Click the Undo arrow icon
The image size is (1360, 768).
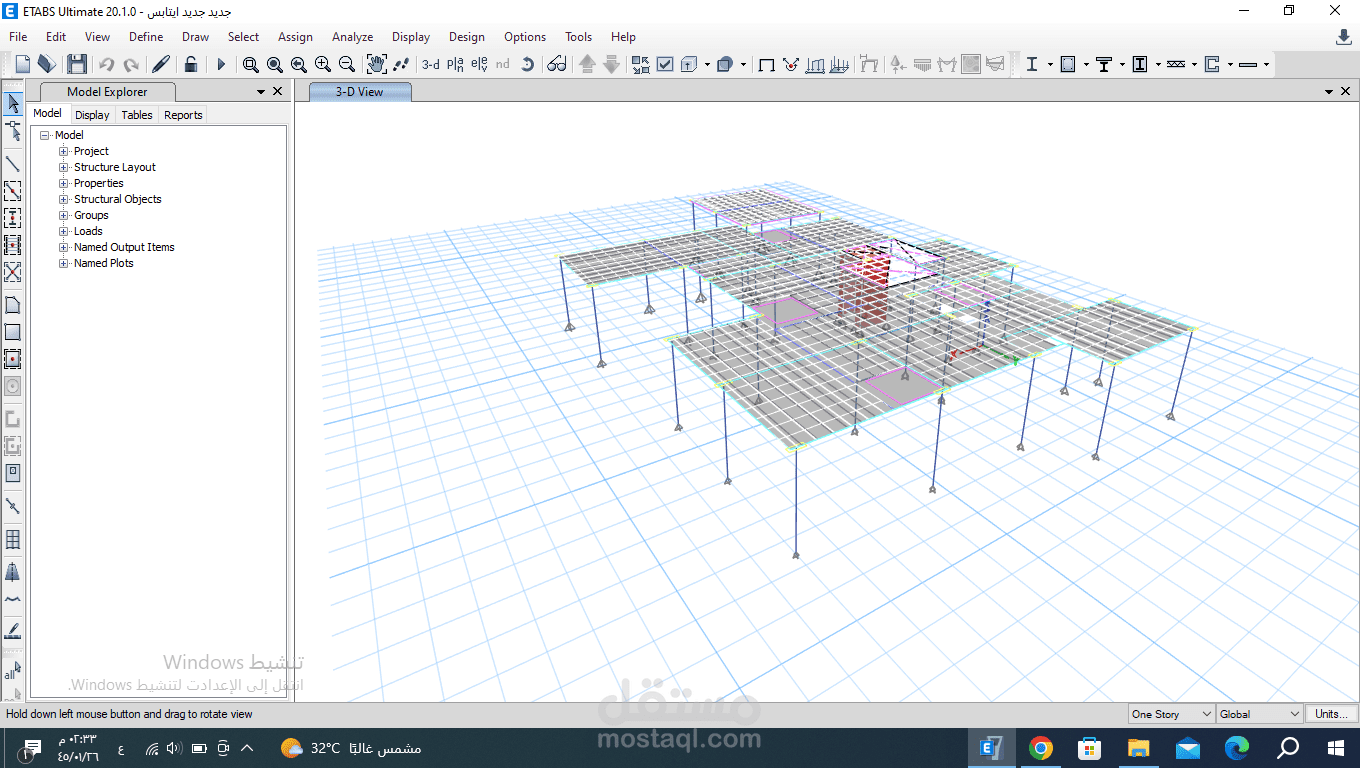click(106, 64)
